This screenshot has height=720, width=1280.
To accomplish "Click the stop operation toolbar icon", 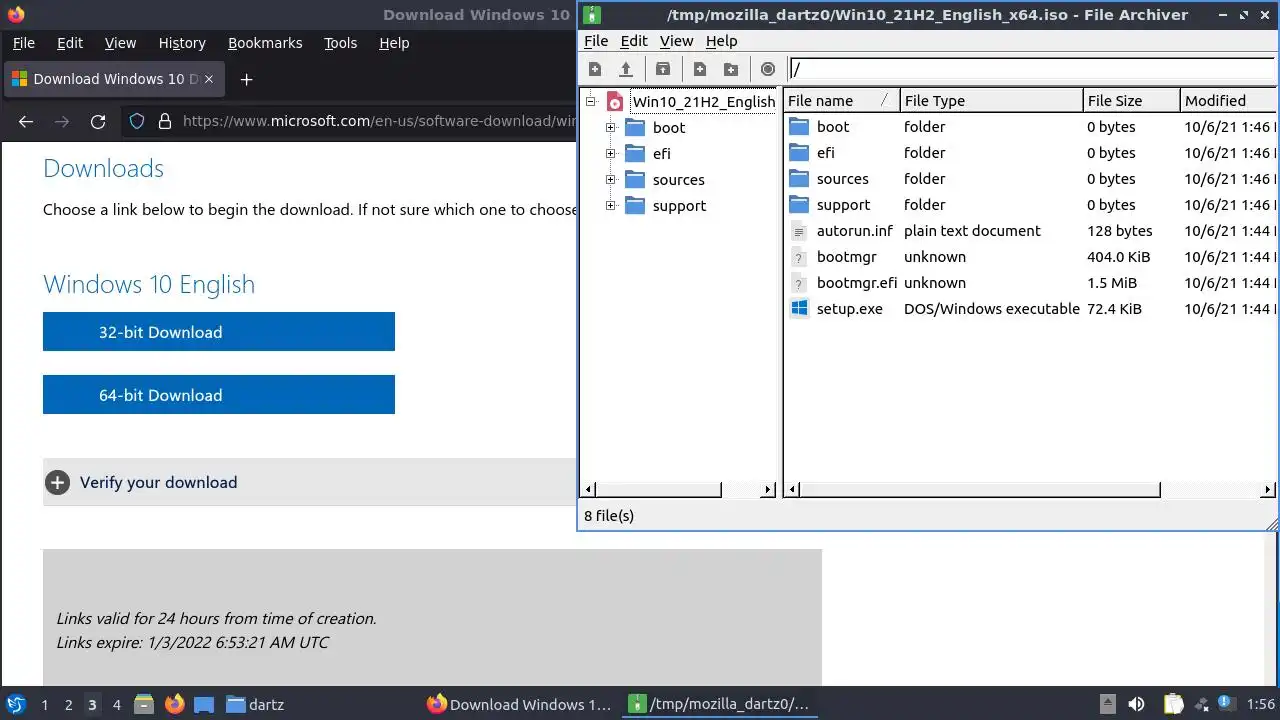I will coord(768,69).
